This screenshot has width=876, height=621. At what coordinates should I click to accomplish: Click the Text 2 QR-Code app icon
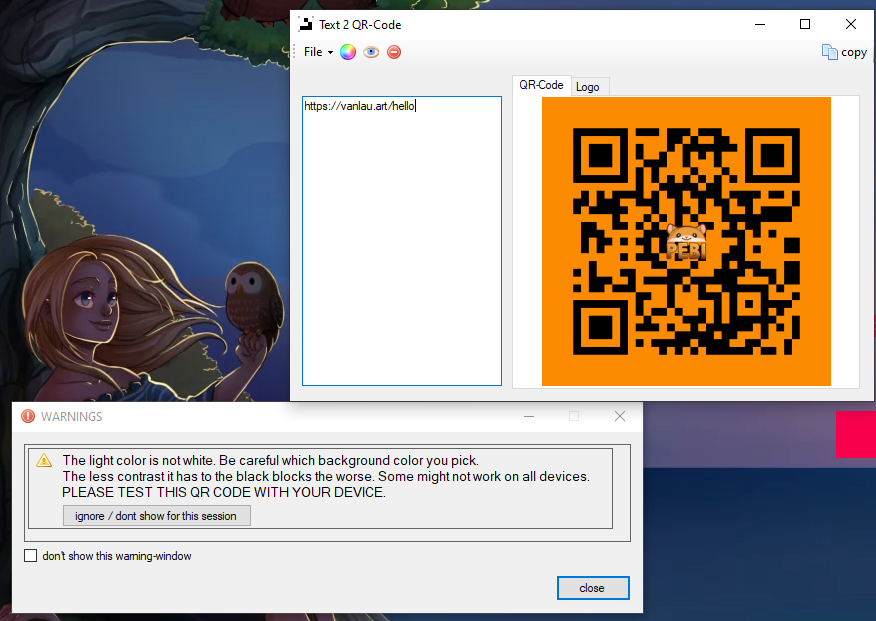(x=306, y=24)
